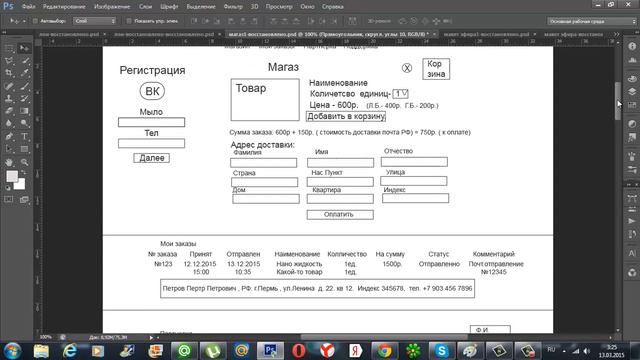
Task: Select the Pen tool
Action: point(9,136)
